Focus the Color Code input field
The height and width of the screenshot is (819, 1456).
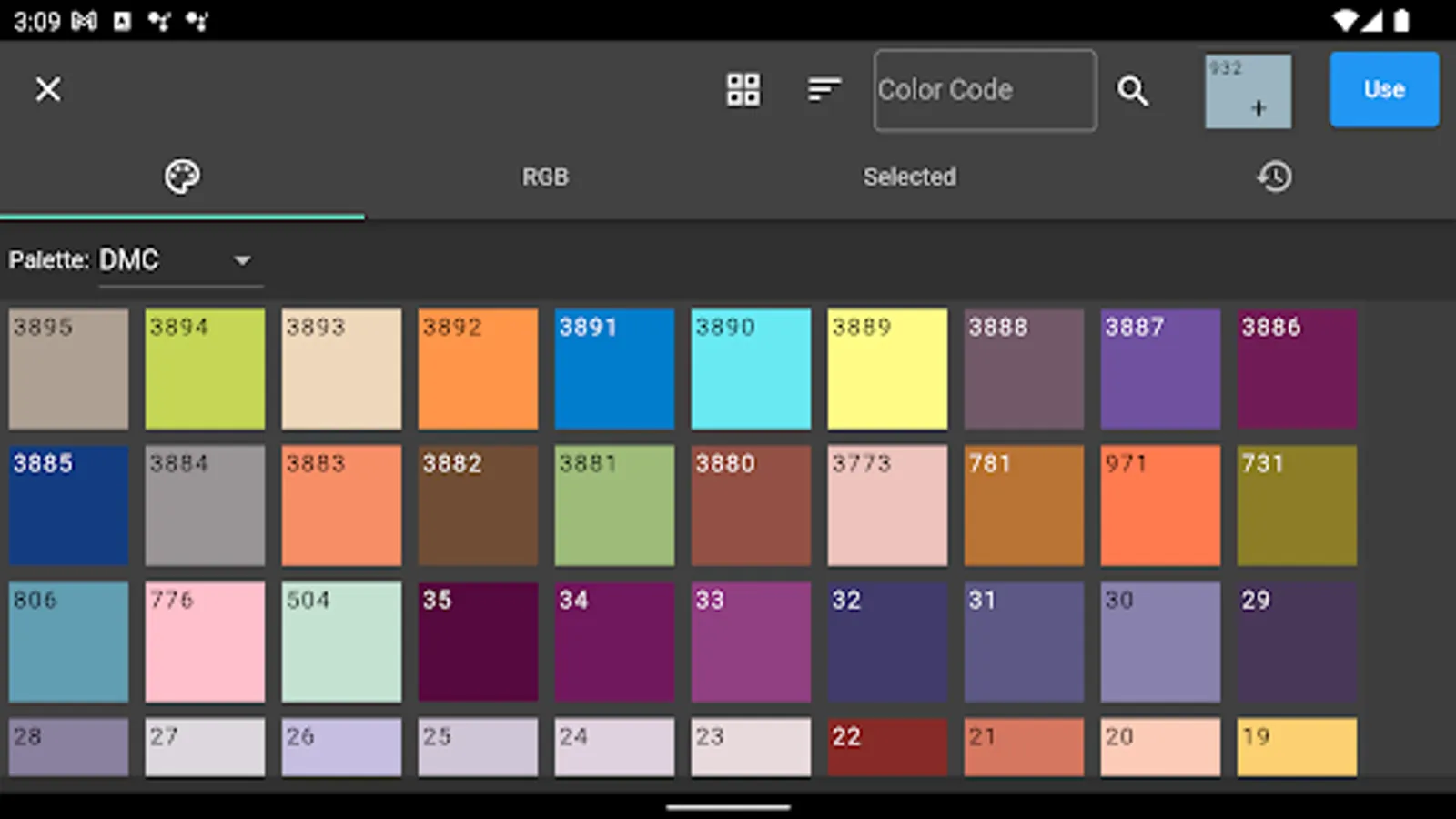click(x=985, y=90)
